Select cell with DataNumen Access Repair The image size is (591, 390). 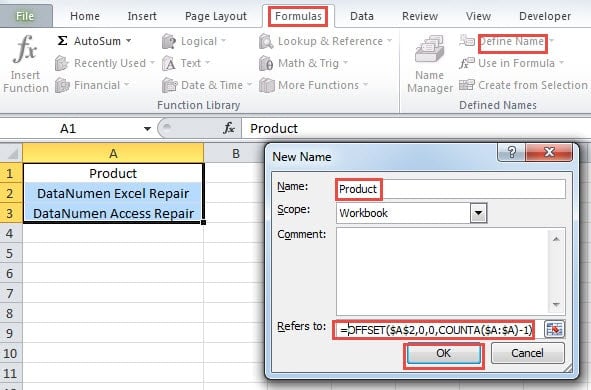point(113,214)
